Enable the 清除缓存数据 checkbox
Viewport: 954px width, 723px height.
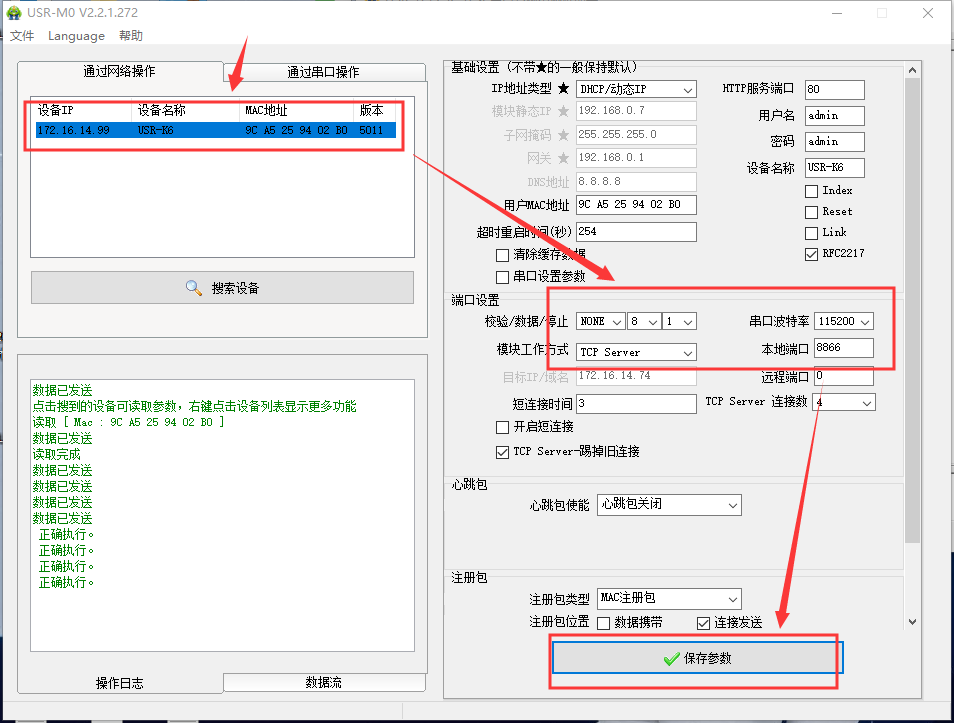[503, 256]
